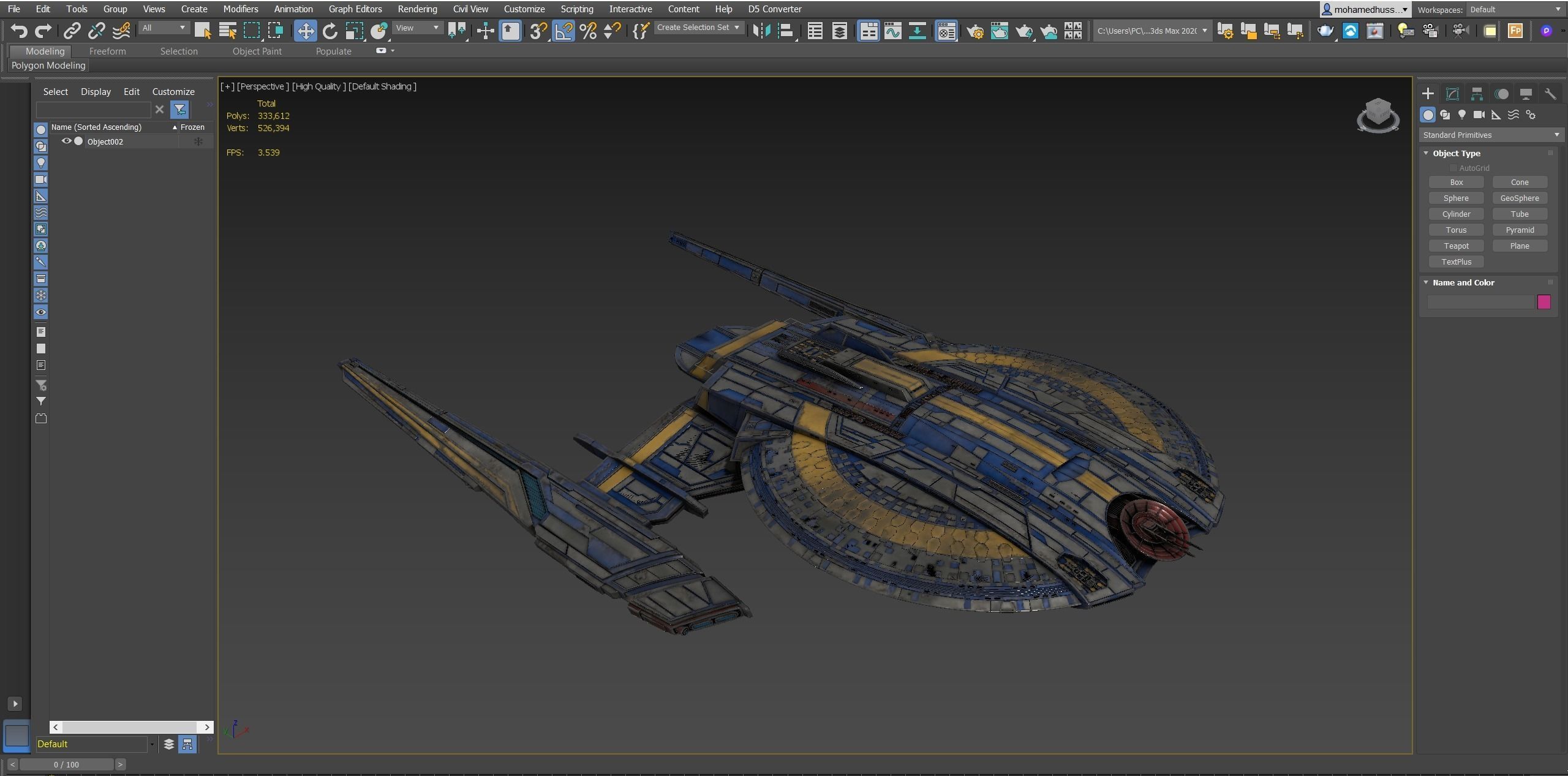This screenshot has height=776, width=1568.
Task: Open Create Selection Set dropdown
Action: [x=699, y=28]
